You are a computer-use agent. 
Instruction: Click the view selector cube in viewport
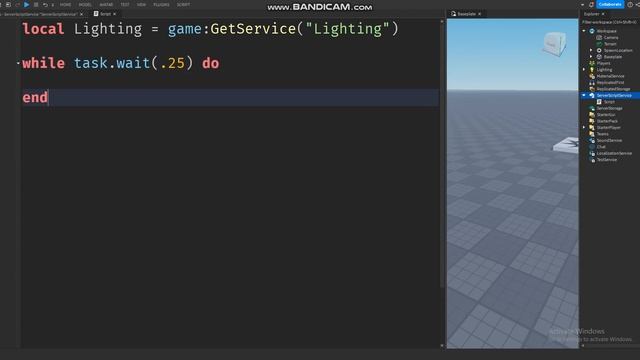tap(554, 44)
